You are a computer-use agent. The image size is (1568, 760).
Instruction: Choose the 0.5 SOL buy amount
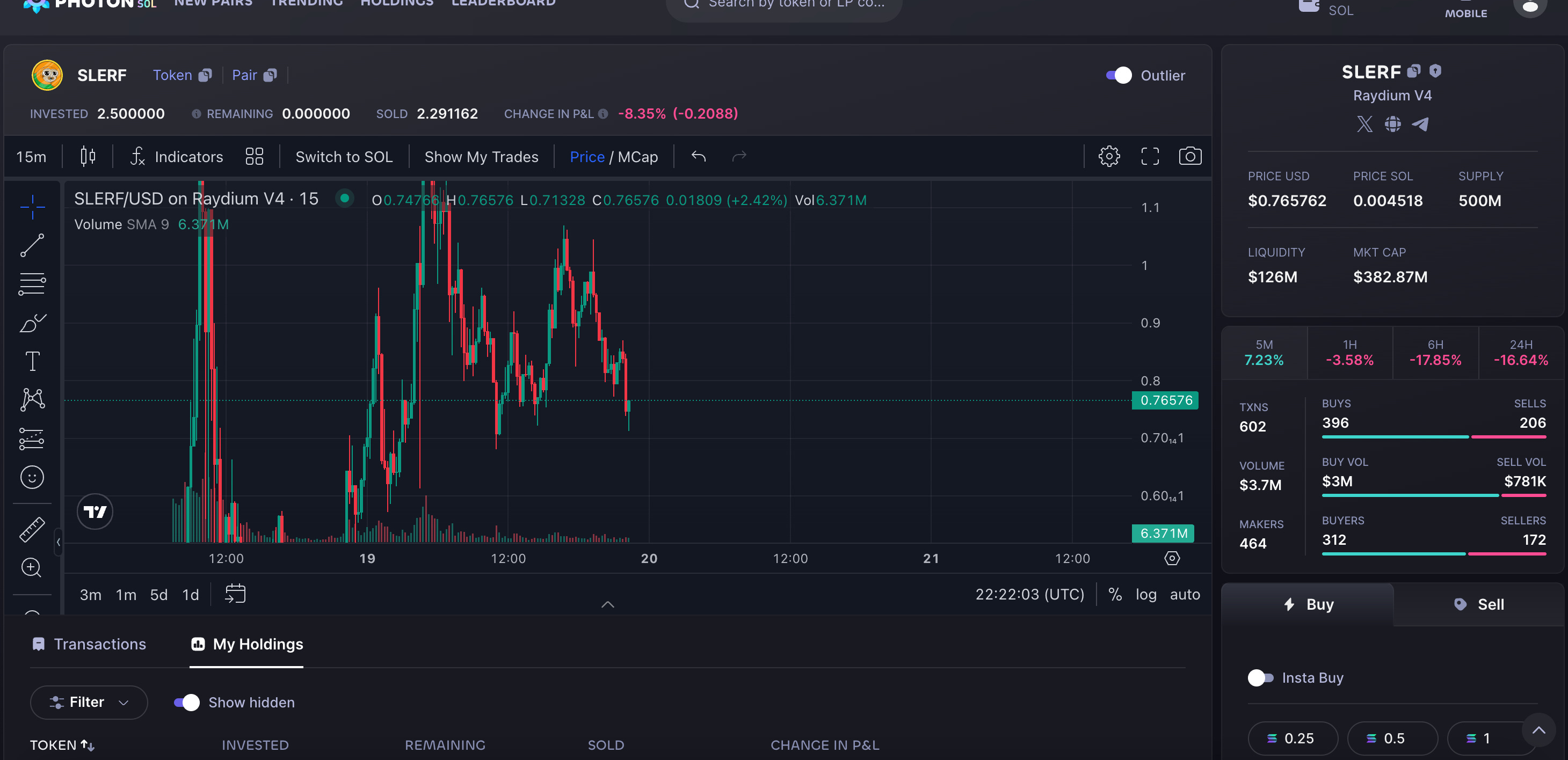tap(1393, 738)
